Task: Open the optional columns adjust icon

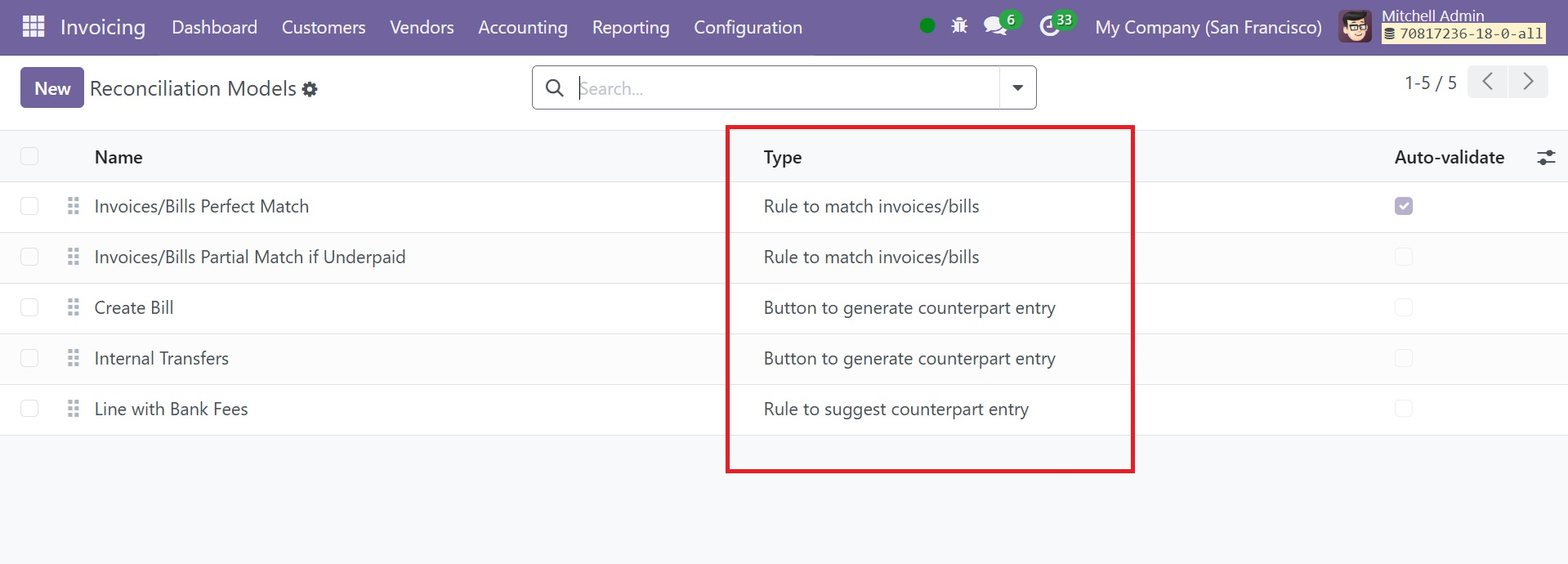Action: [1546, 158]
